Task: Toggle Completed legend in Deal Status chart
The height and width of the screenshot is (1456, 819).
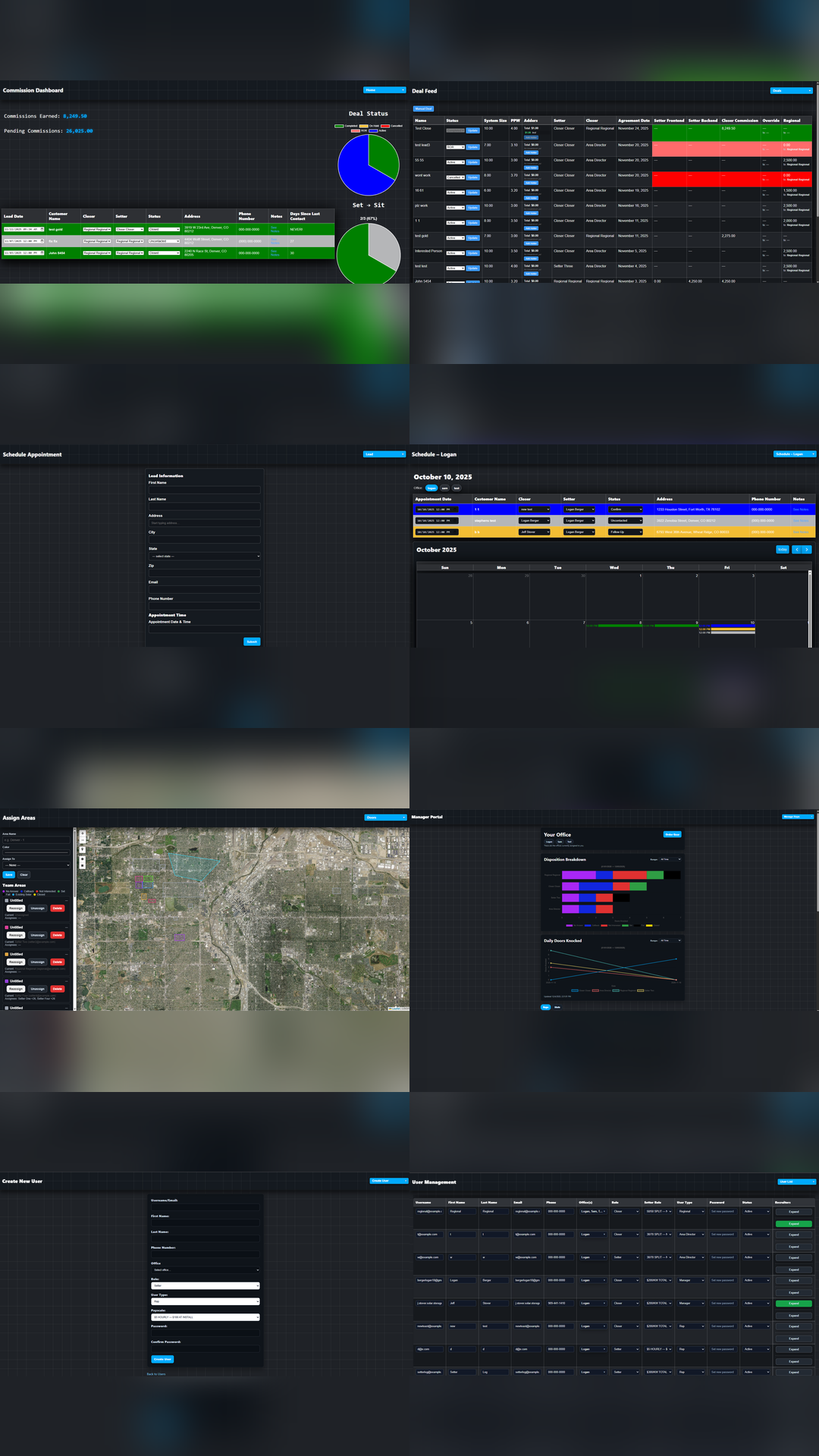Action: pos(346,126)
